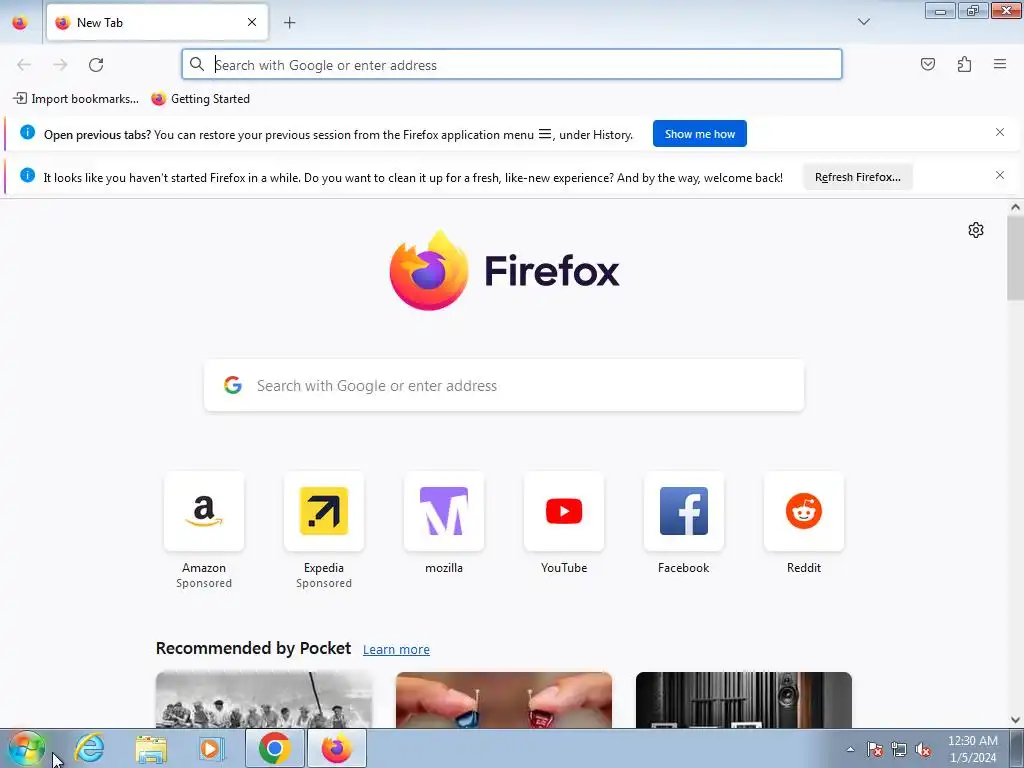Click the address bar magnifier icon

[x=197, y=64]
